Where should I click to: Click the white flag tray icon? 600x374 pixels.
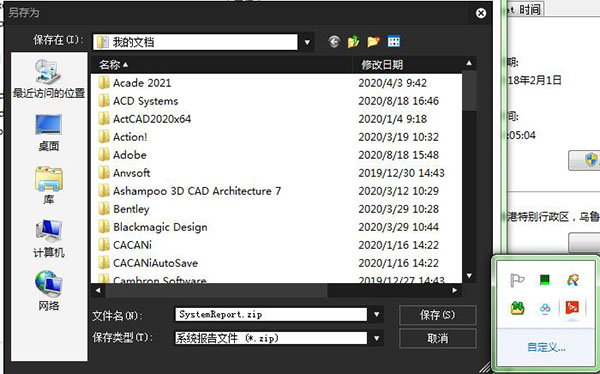(517, 280)
